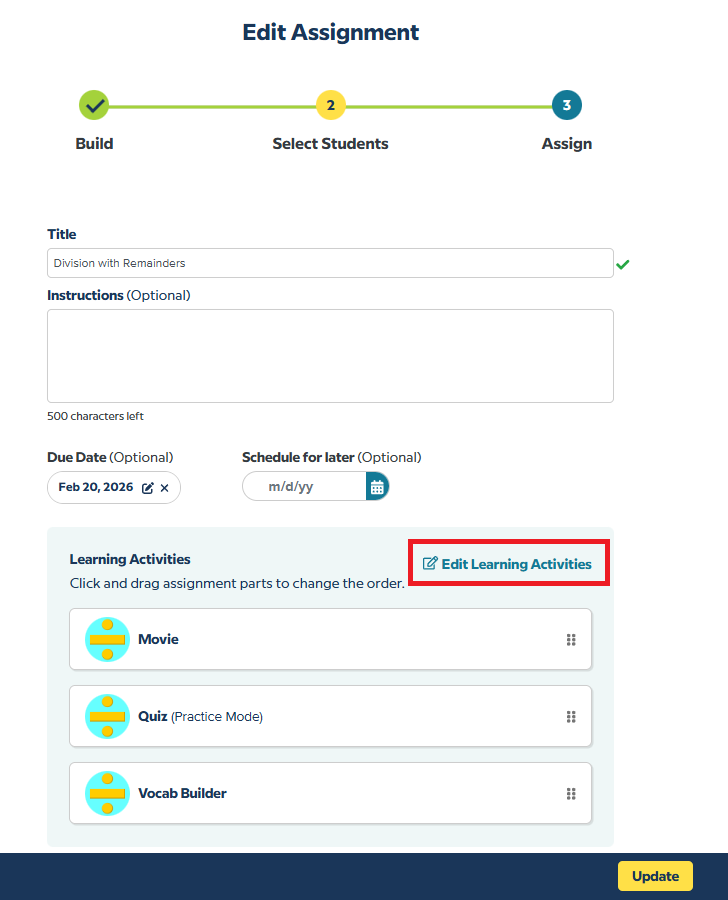
Task: Focus the Instructions text area
Action: [330, 356]
